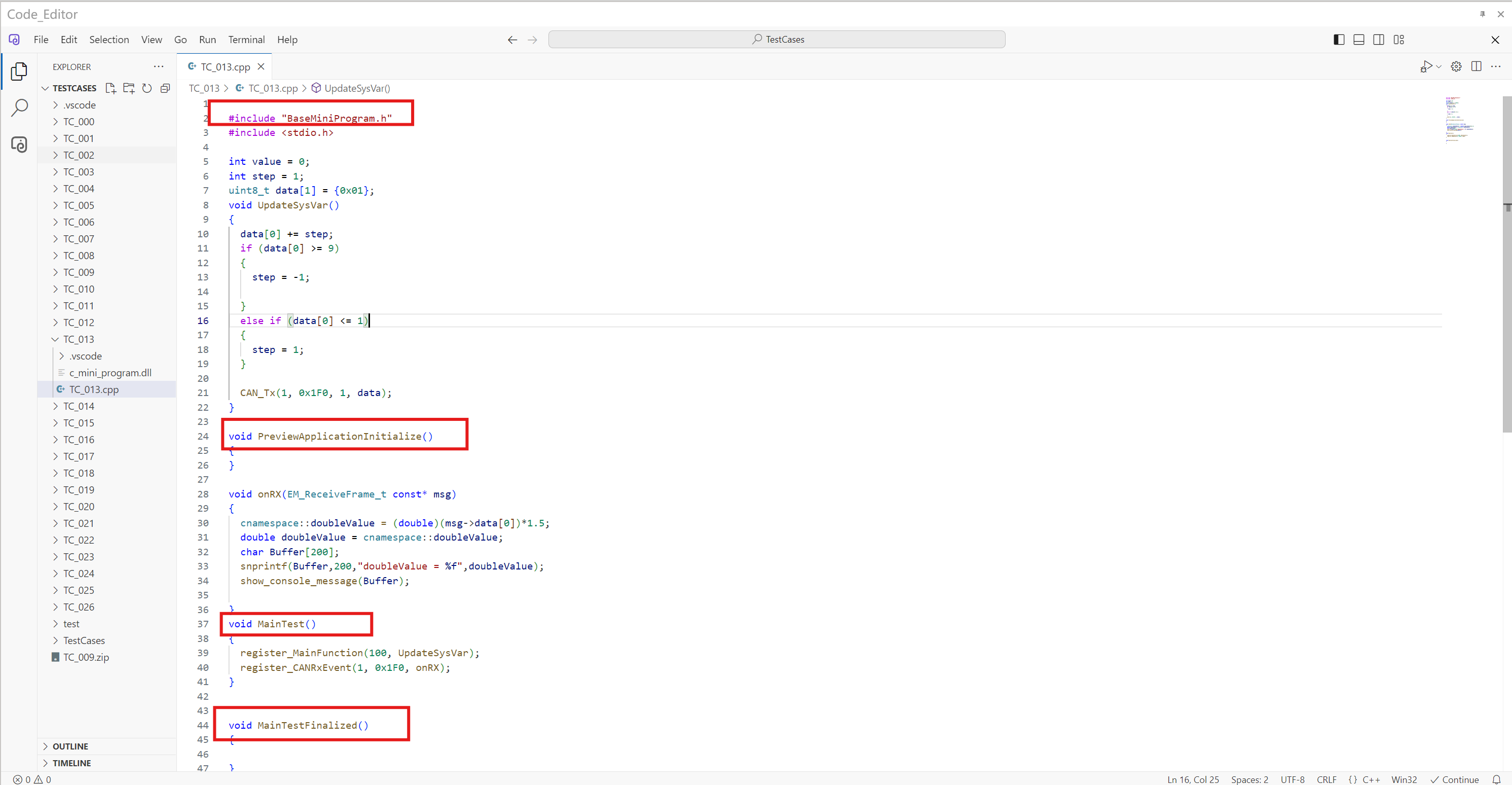Viewport: 1512px width, 785px height.
Task: Close the TC_013.cpp tab
Action: (x=261, y=66)
